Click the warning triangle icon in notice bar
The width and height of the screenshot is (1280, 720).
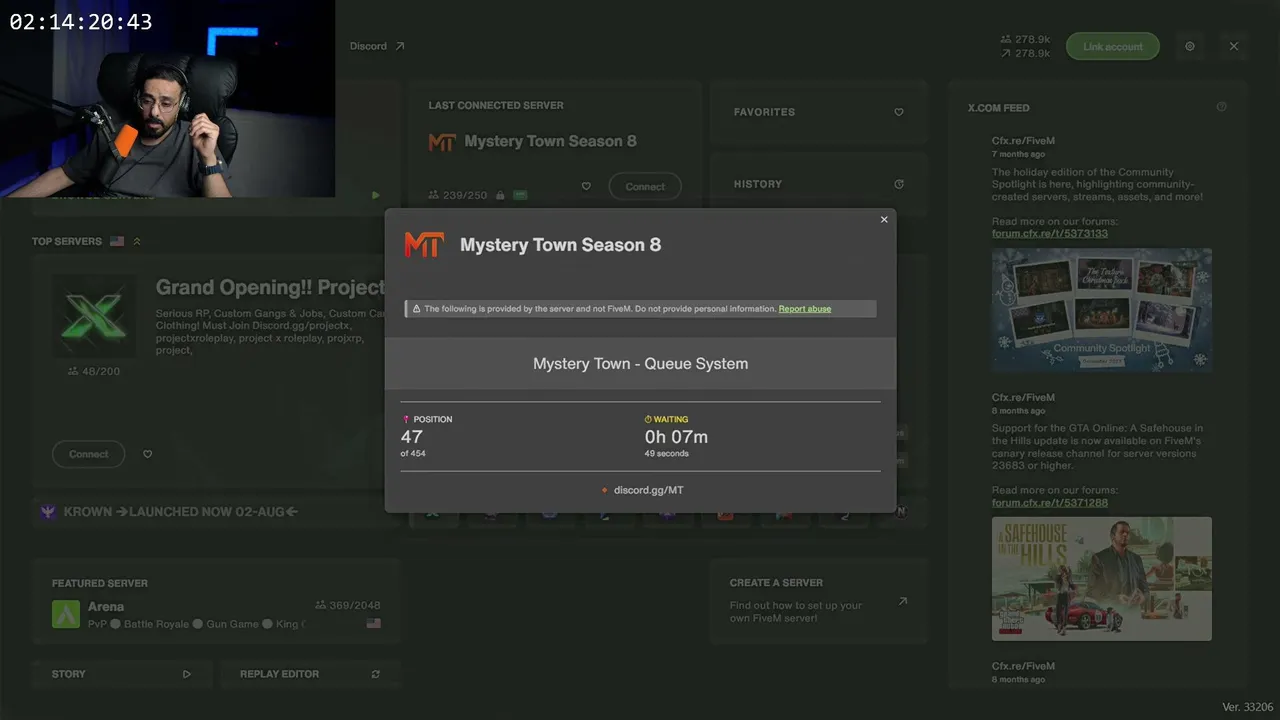point(416,309)
